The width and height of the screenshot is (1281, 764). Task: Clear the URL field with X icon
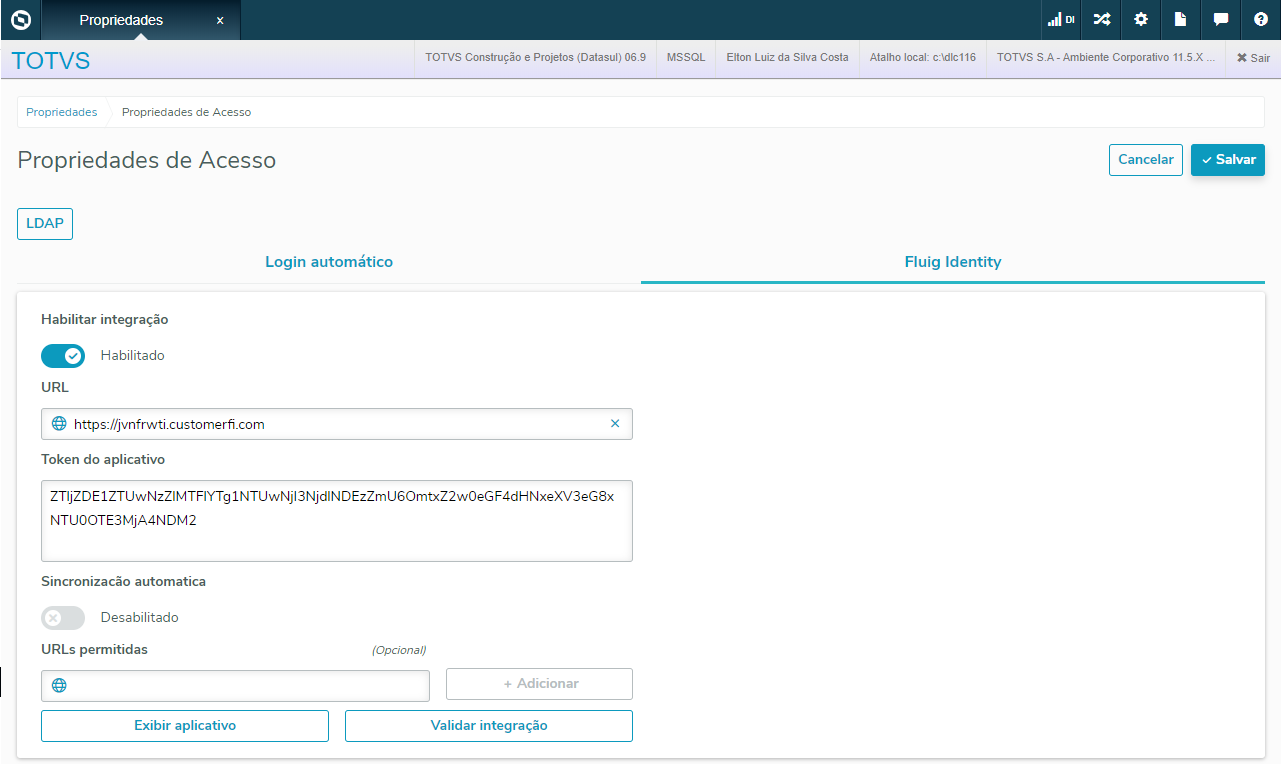pyautogui.click(x=615, y=424)
